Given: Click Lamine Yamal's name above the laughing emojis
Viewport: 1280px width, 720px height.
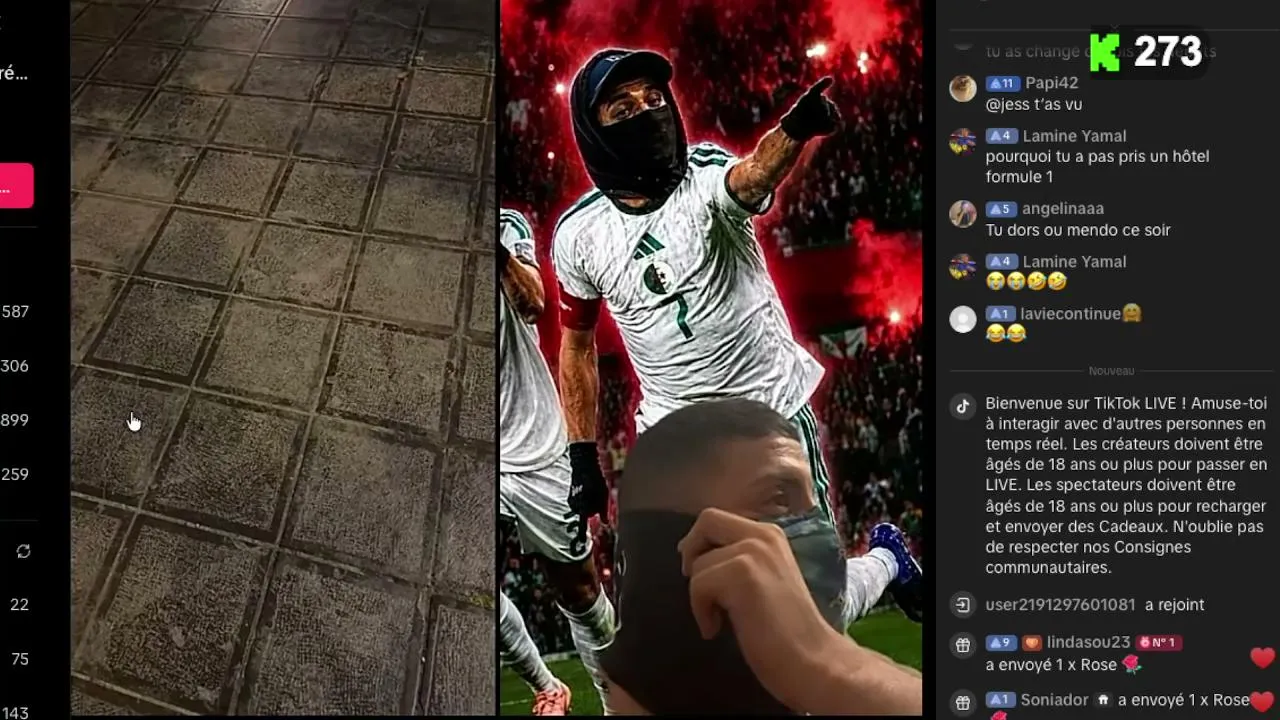Looking at the screenshot, I should click(x=1074, y=262).
